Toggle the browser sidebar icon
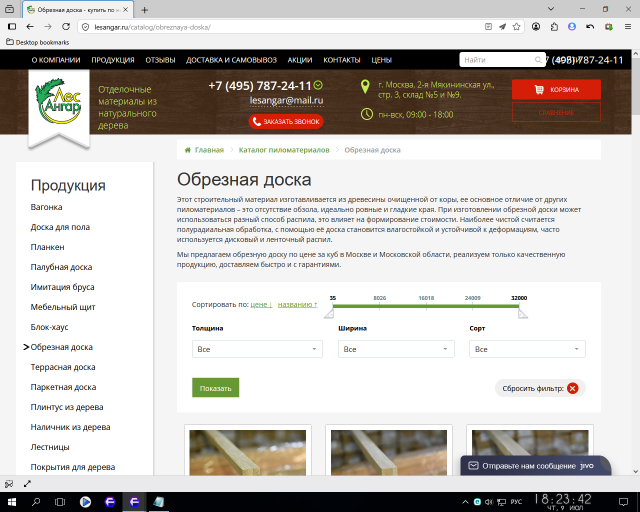640x512 pixels. pyautogui.click(x=12, y=27)
